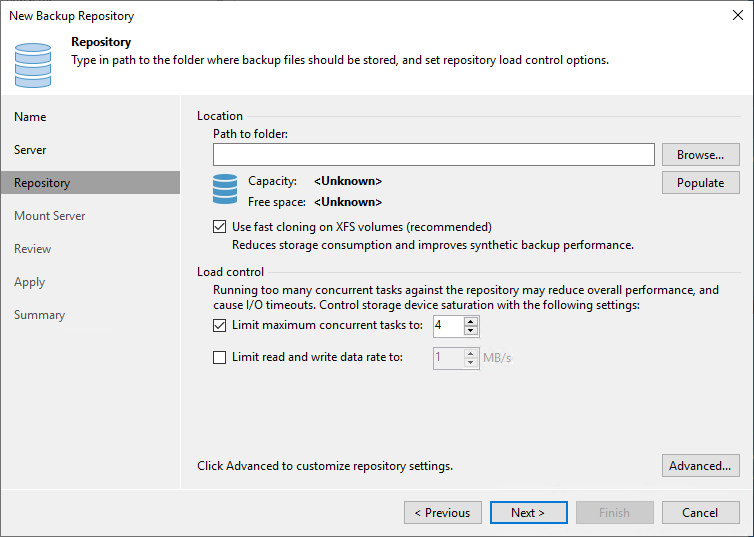754x537 pixels.
Task: Go to the Server step
Action: click(30, 150)
